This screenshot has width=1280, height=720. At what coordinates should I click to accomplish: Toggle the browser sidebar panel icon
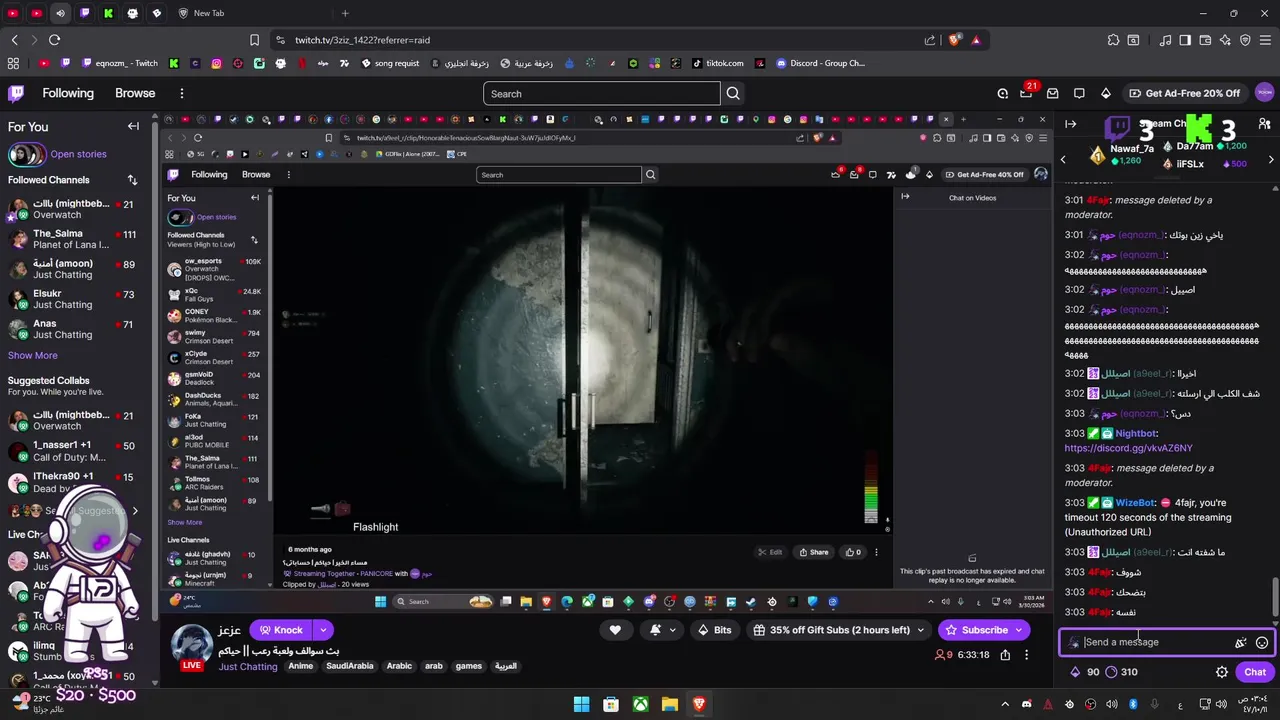coord(1185,40)
